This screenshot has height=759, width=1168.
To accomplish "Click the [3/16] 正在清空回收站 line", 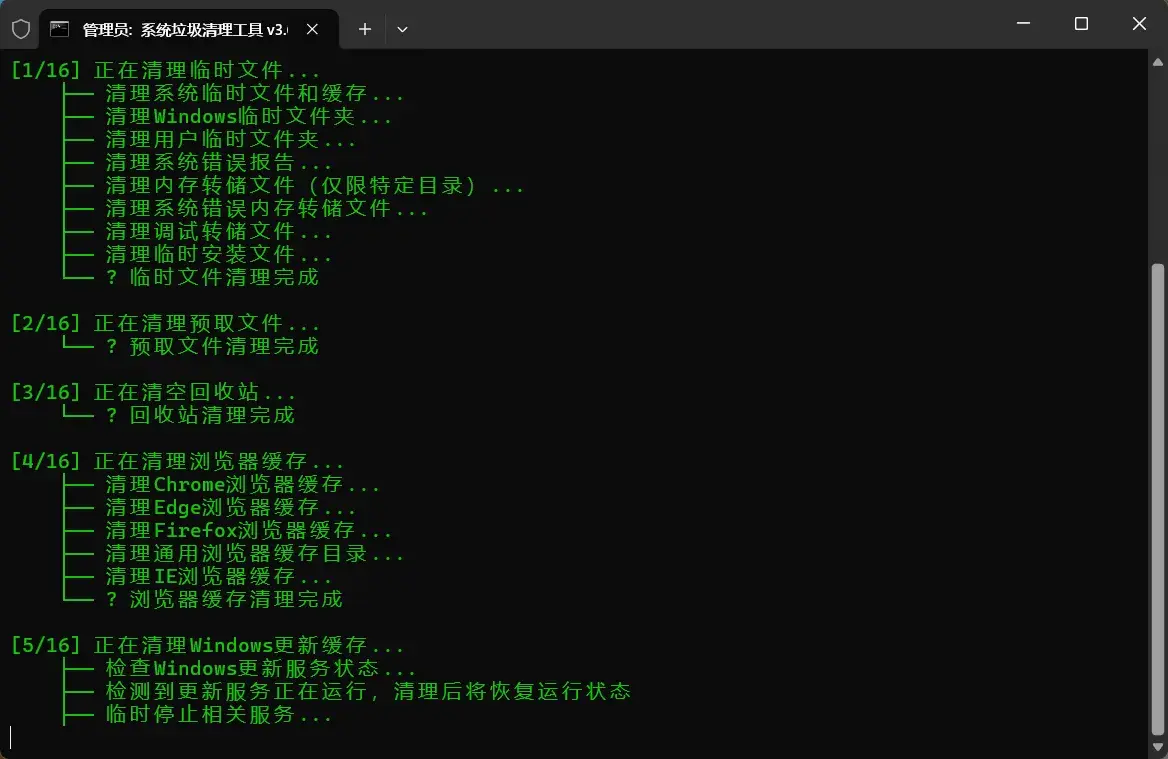I will (152, 392).
